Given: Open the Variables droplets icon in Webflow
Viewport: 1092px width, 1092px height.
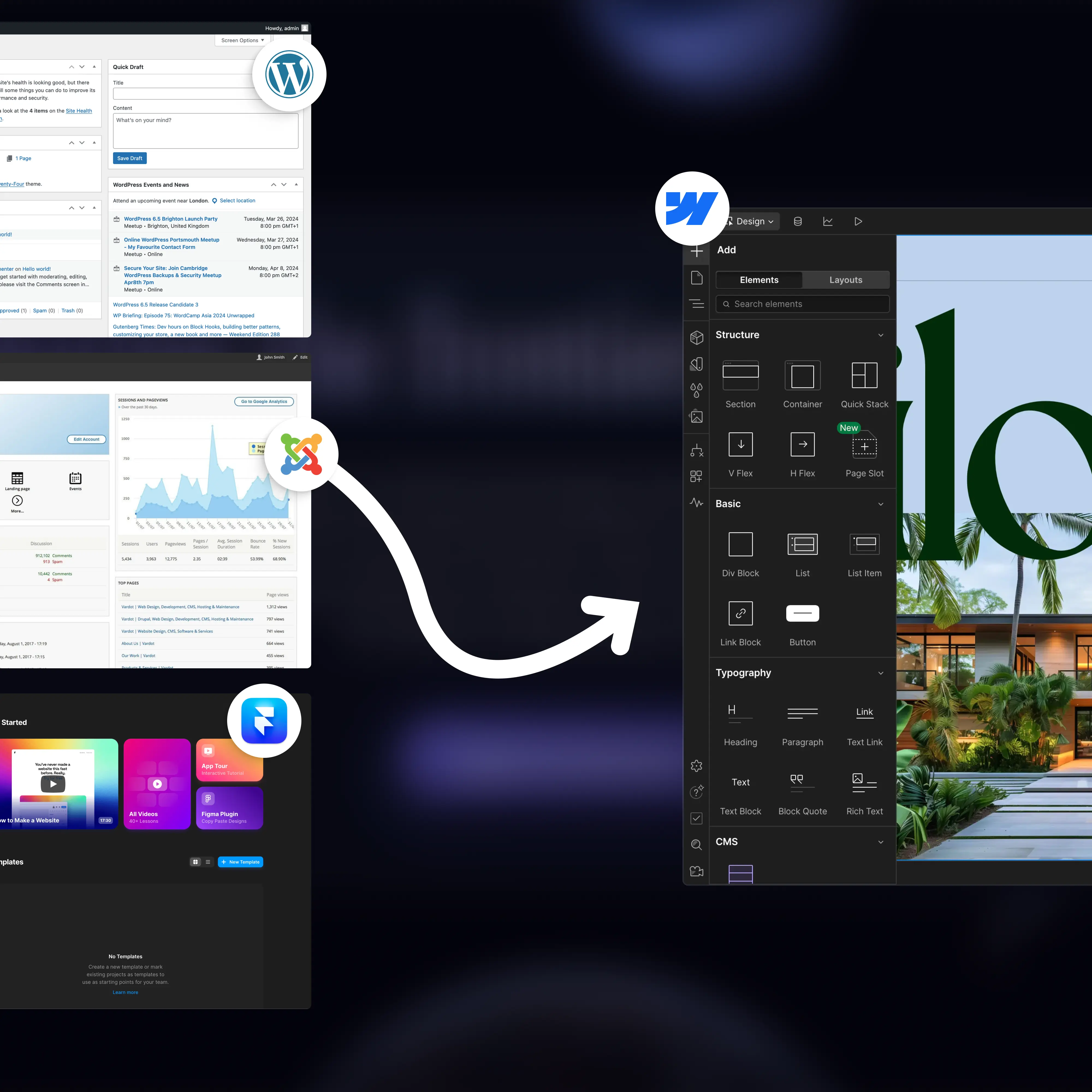Looking at the screenshot, I should (x=696, y=390).
